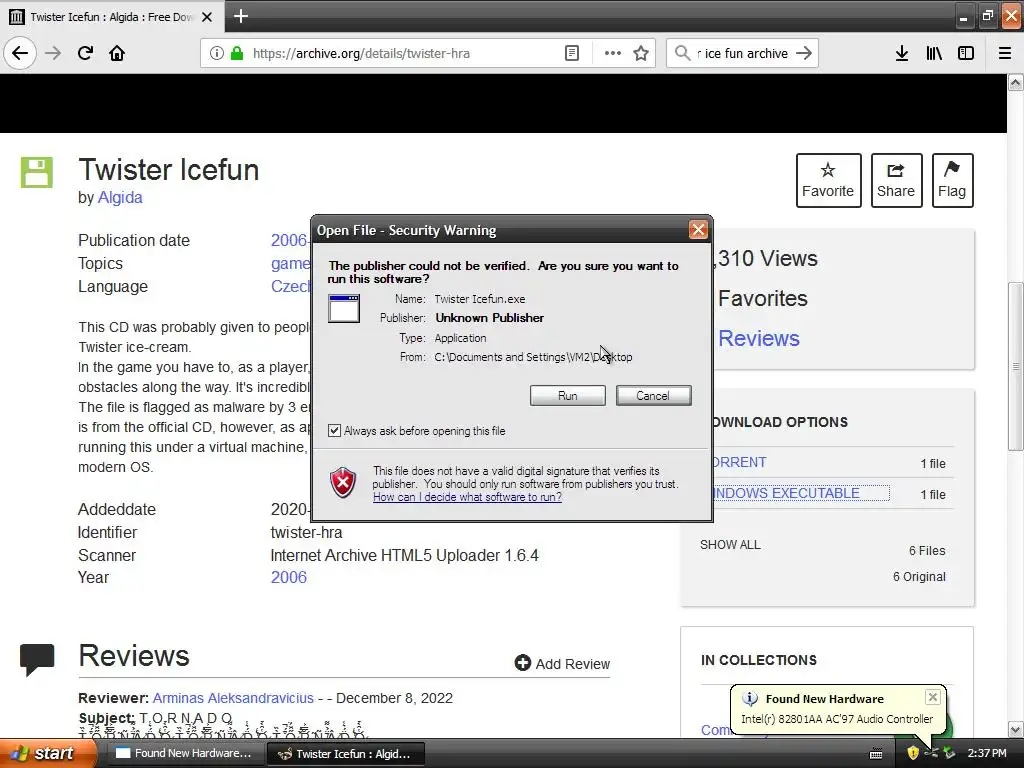Screen dimensions: 1024x768
Task: Click the red shield warning icon in dialog
Action: point(343,483)
